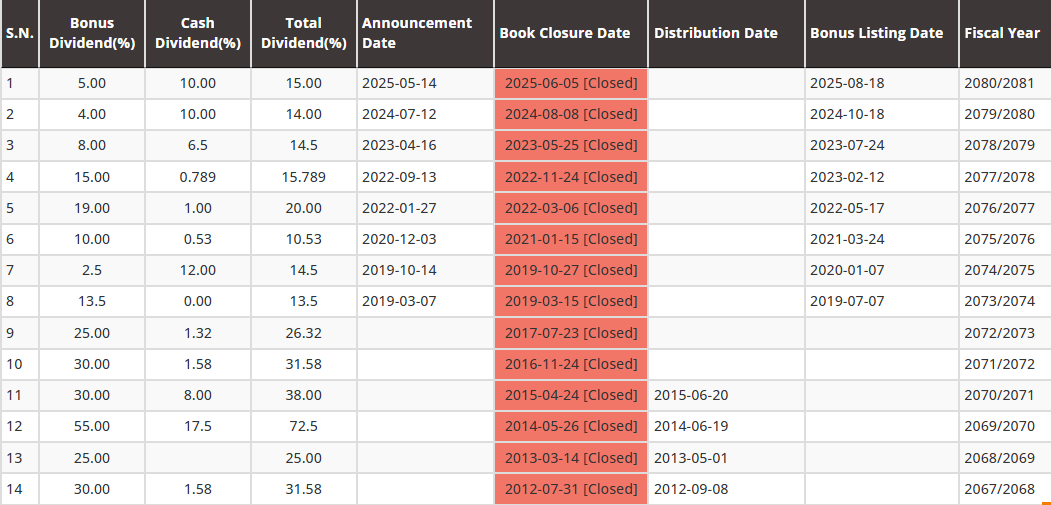The height and width of the screenshot is (505, 1051).
Task: Select total dividend value 72.5
Action: 304,426
